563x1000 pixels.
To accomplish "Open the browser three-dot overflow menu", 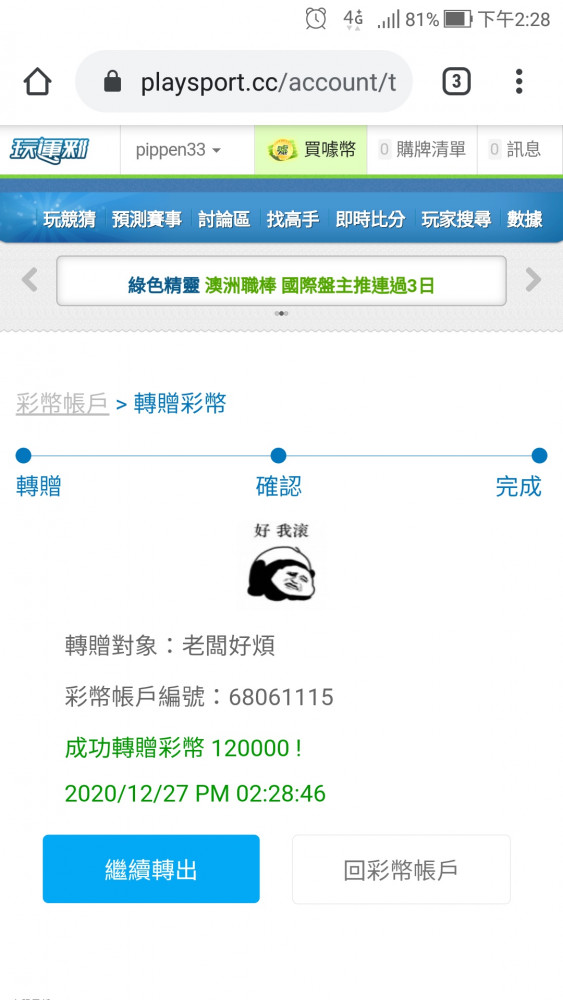I will pyautogui.click(x=519, y=82).
